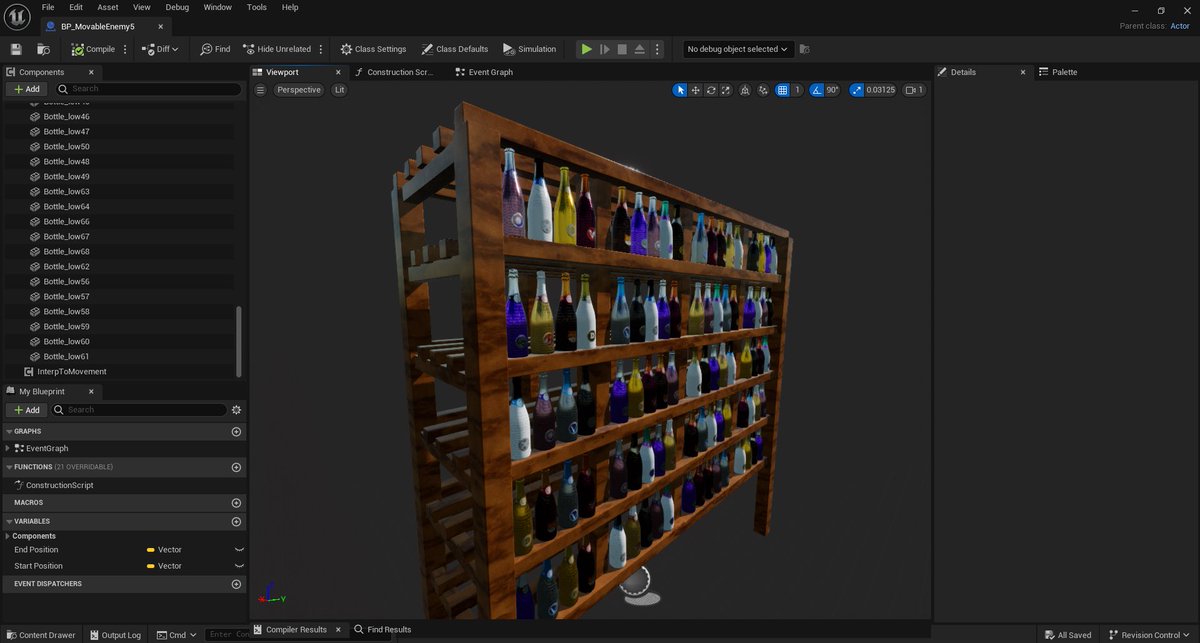Screen dimensions: 1200x643
Task: Click the Find button in the toolbar
Action: pyautogui.click(x=215, y=49)
